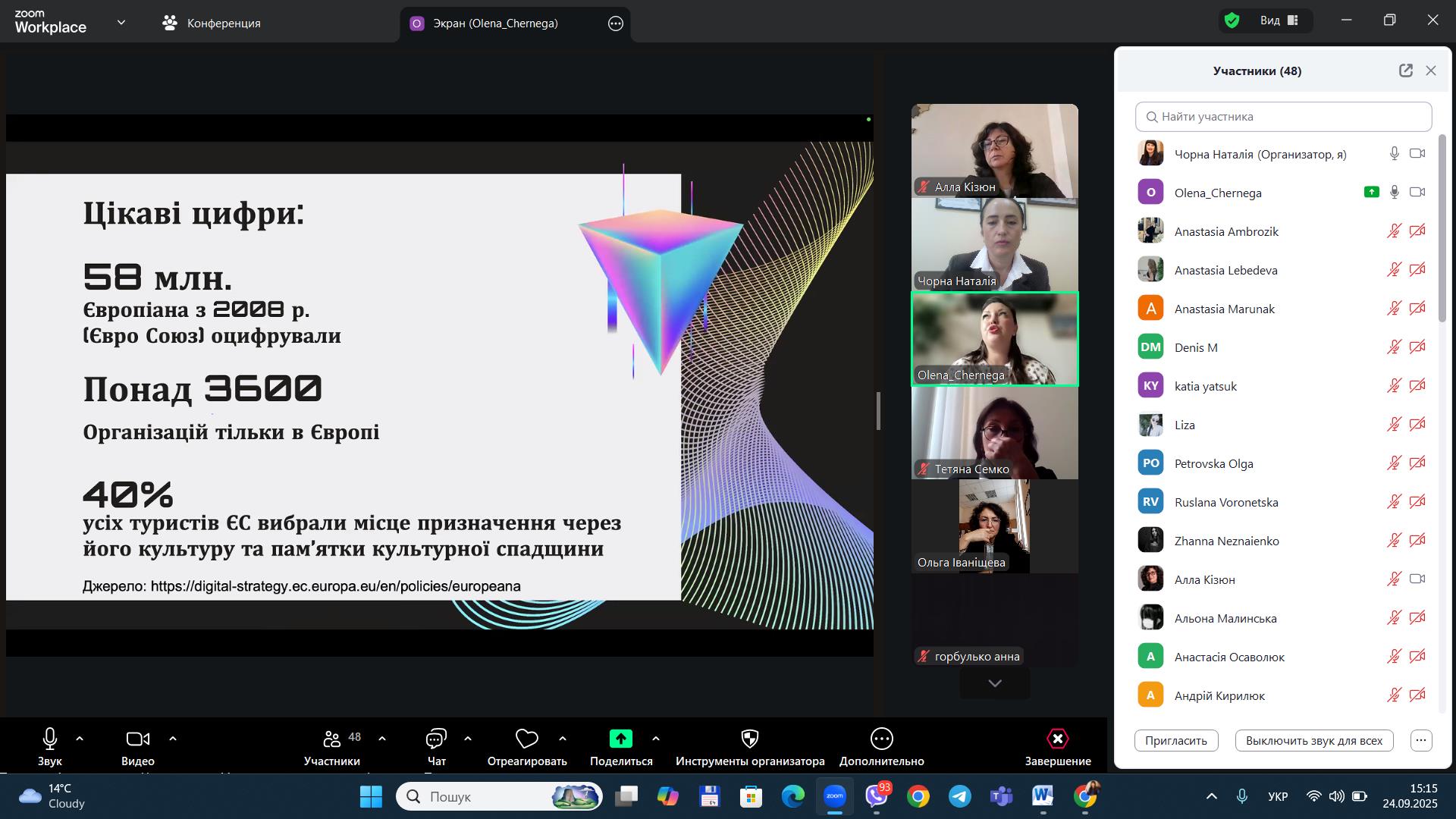Open the Вид view menu
This screenshot has width=1456, height=819.
pyautogui.click(x=1279, y=20)
